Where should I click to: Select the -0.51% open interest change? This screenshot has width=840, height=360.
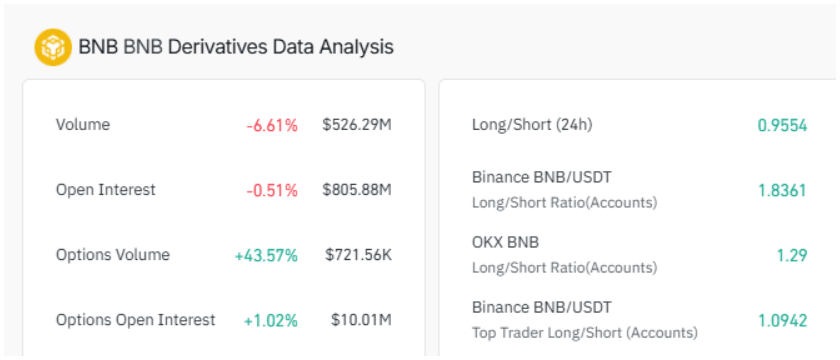272,190
